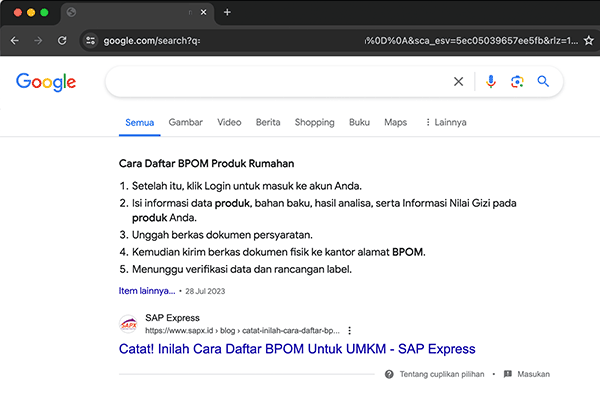Image resolution: width=600 pixels, height=400 pixels.
Task: Open the Maps tab
Action: click(x=396, y=122)
